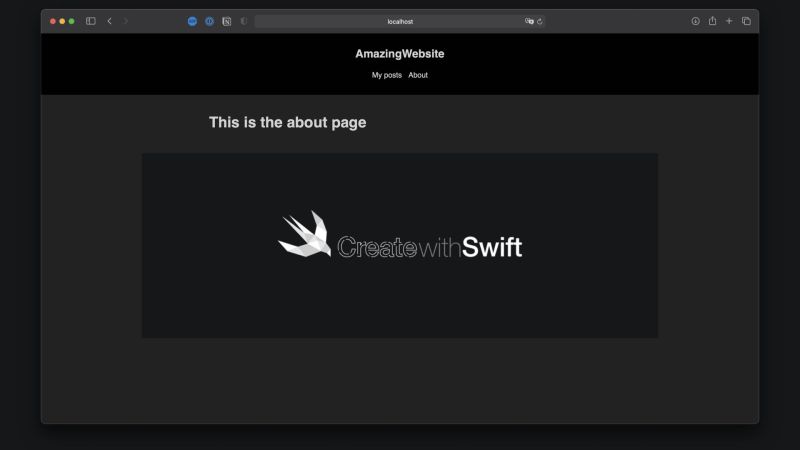800x450 pixels.
Task: Reload the localhost page
Action: click(x=540, y=21)
